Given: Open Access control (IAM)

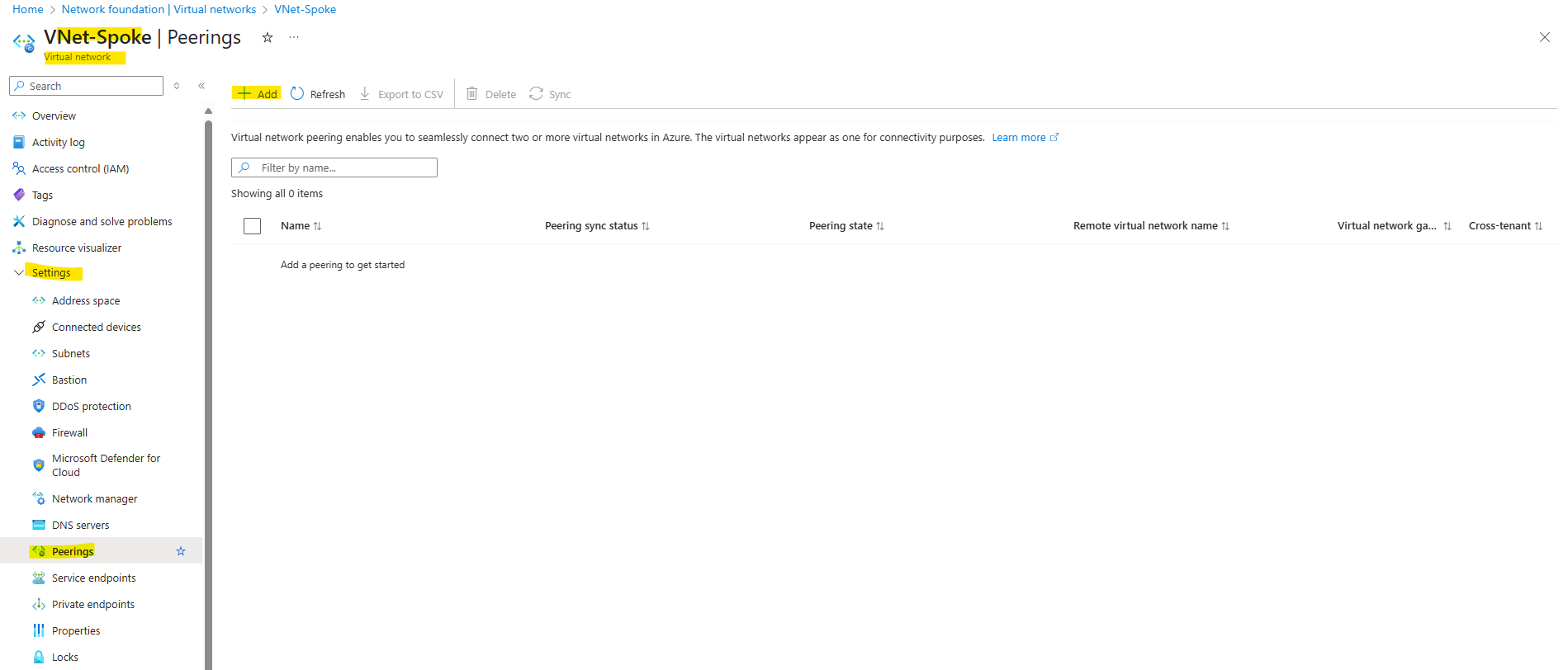Looking at the screenshot, I should click(x=101, y=168).
